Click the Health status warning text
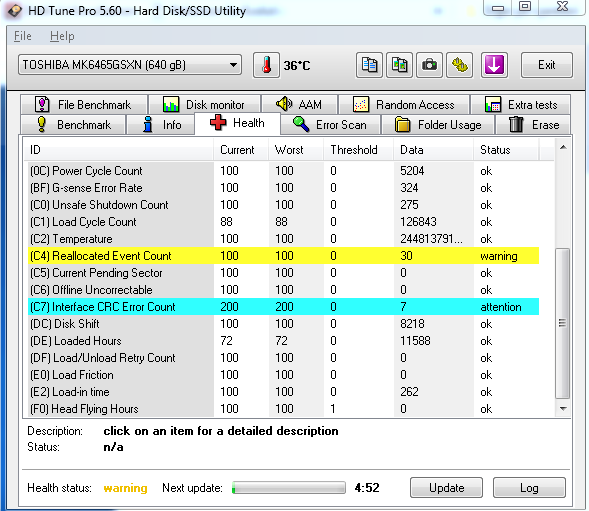 coord(125,488)
